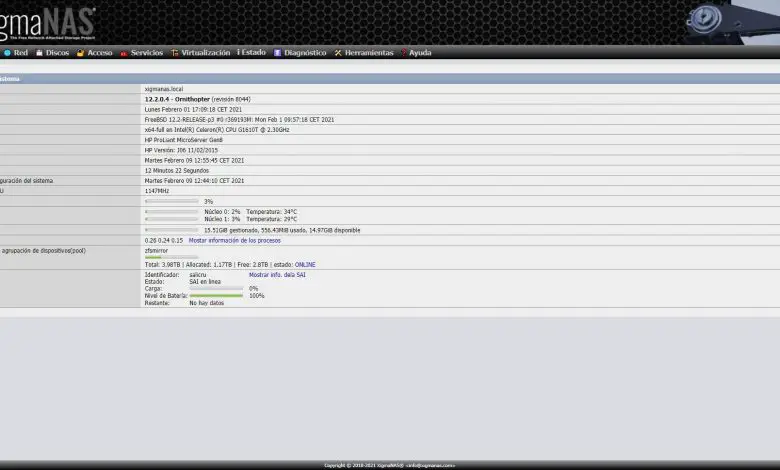Click the red question mark Ayuda icon
The height and width of the screenshot is (470, 780).
(404, 53)
